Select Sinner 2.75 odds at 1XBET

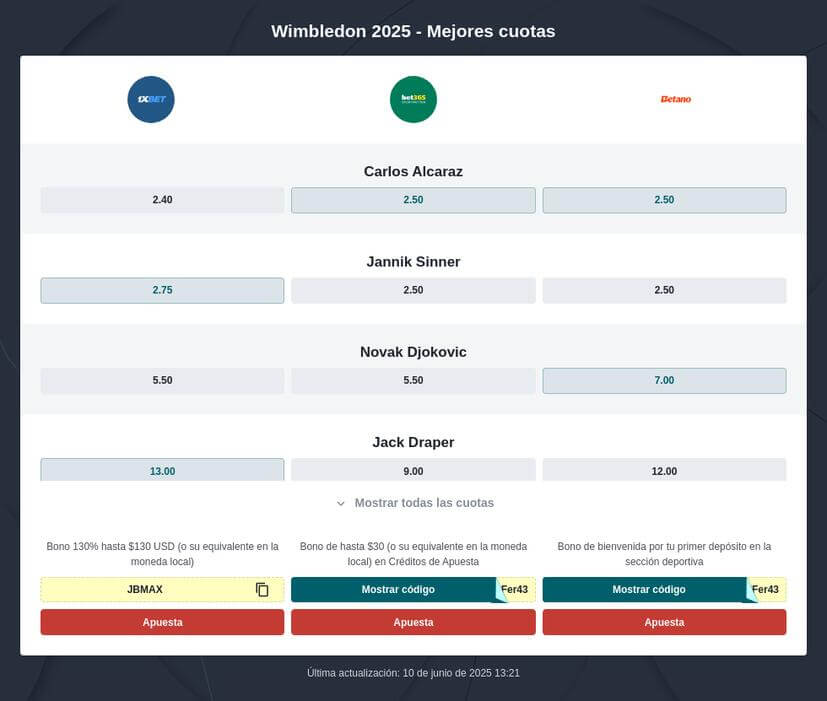pyautogui.click(x=162, y=290)
